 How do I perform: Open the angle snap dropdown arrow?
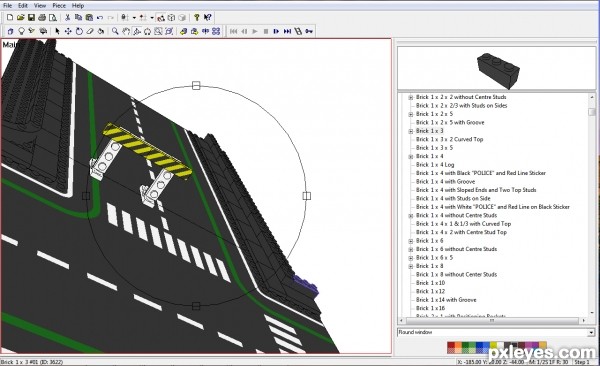[152, 18]
